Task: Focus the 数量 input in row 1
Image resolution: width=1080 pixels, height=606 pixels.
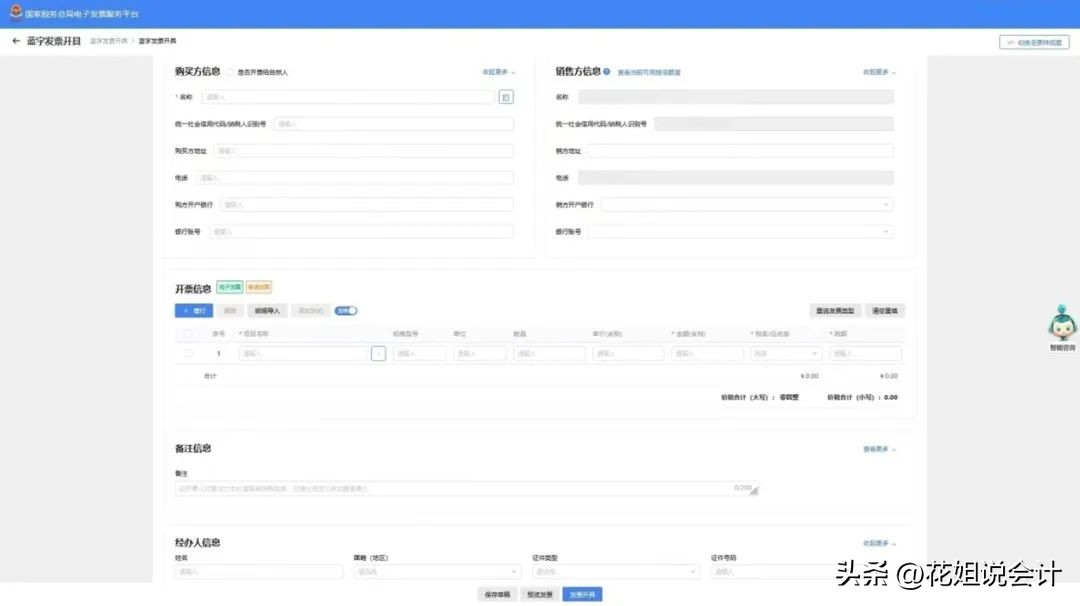Action: (549, 353)
